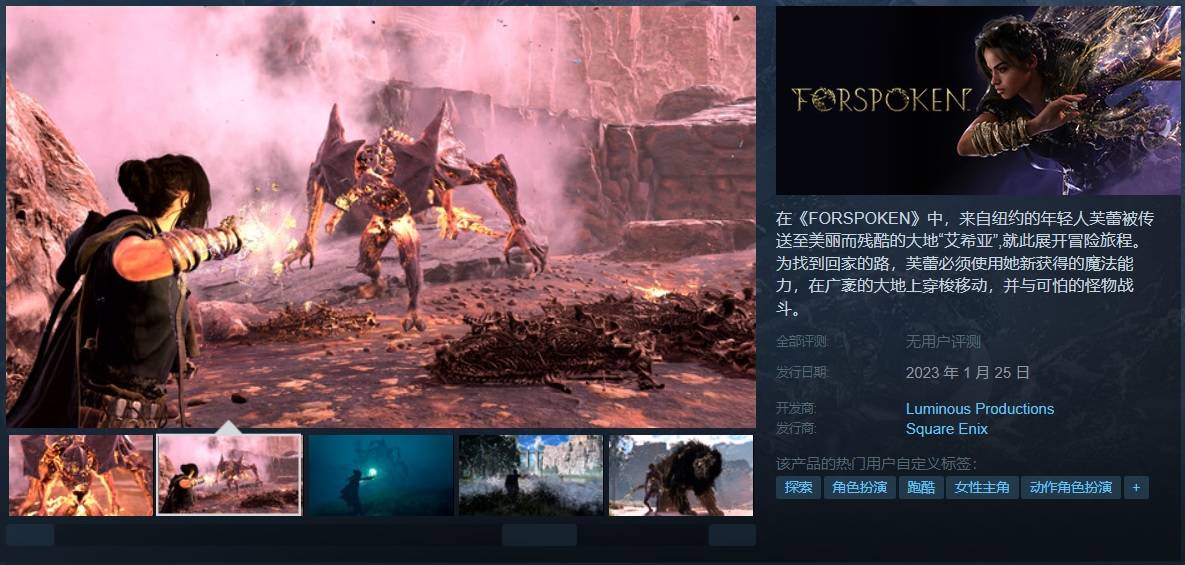Click the FORSPOKEN header banner image

(x=978, y=100)
